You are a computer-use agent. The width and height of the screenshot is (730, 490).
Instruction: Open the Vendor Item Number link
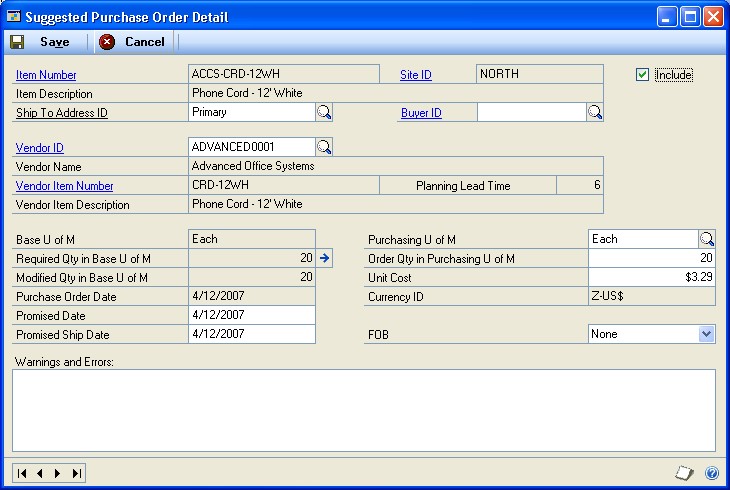pyautogui.click(x=64, y=186)
